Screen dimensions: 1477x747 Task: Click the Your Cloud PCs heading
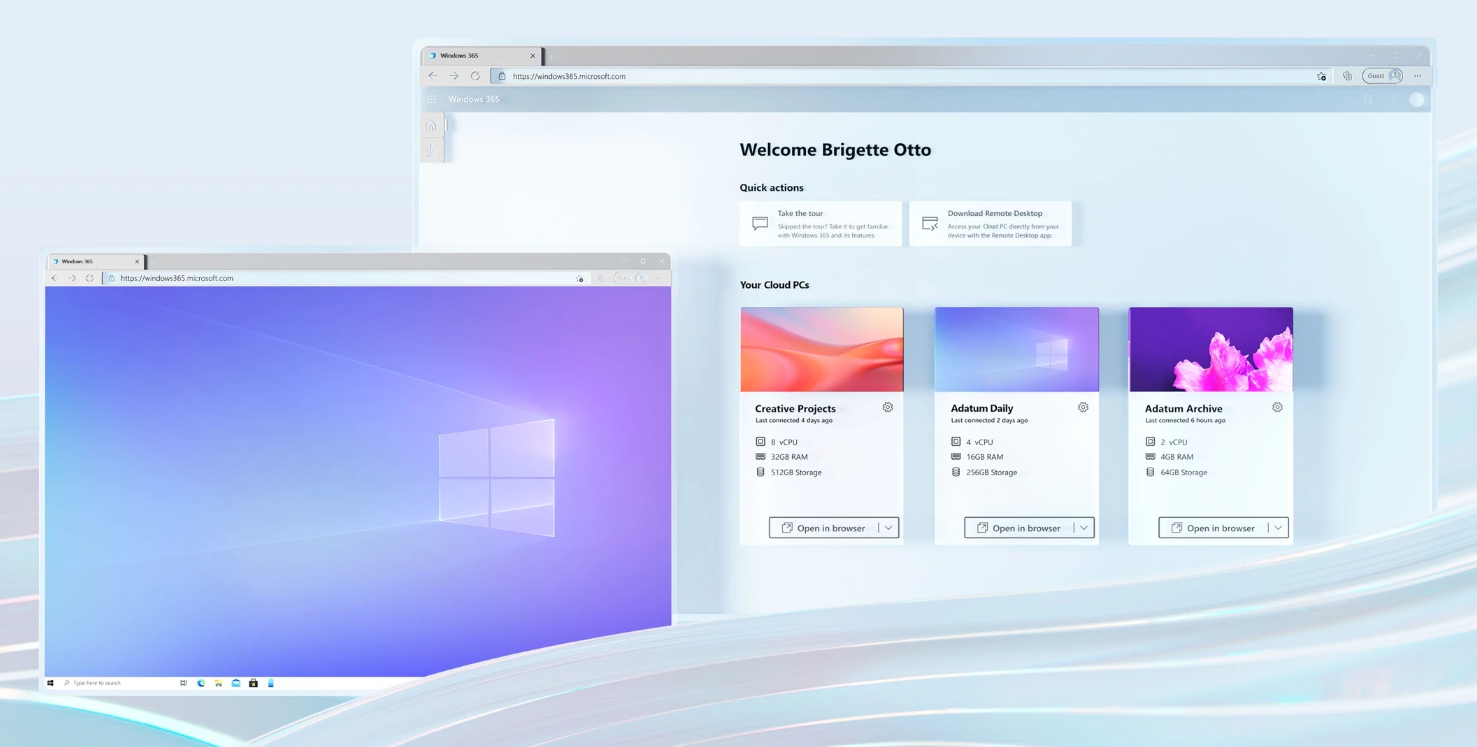point(774,285)
